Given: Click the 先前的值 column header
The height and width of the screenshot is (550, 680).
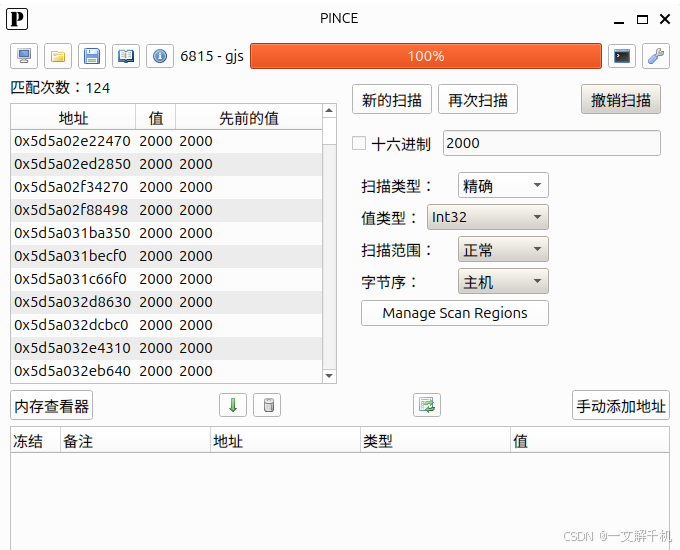Looking at the screenshot, I should click(x=249, y=118).
